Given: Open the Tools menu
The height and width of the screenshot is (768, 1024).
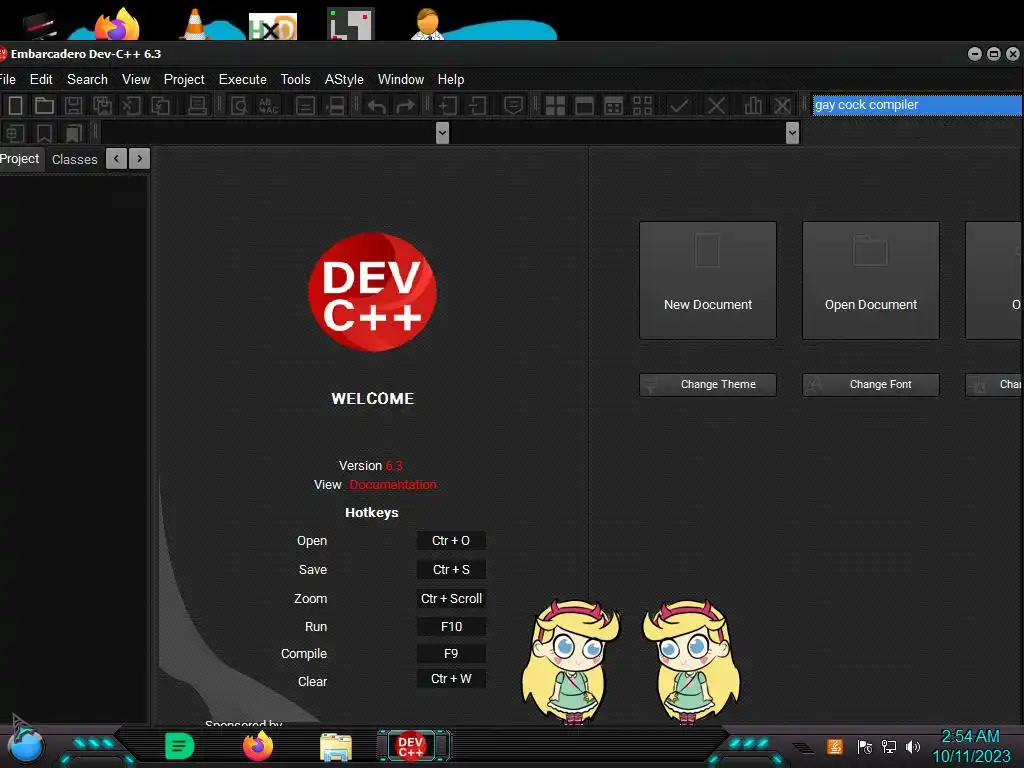Looking at the screenshot, I should click(295, 79).
